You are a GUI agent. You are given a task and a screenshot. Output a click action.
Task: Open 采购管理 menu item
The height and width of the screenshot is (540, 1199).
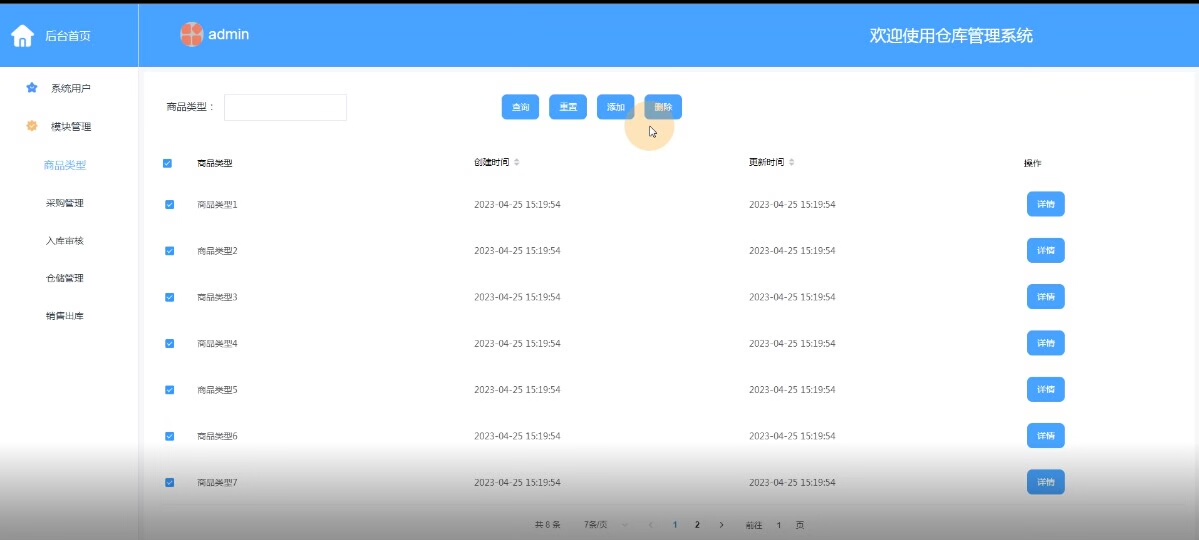65,203
